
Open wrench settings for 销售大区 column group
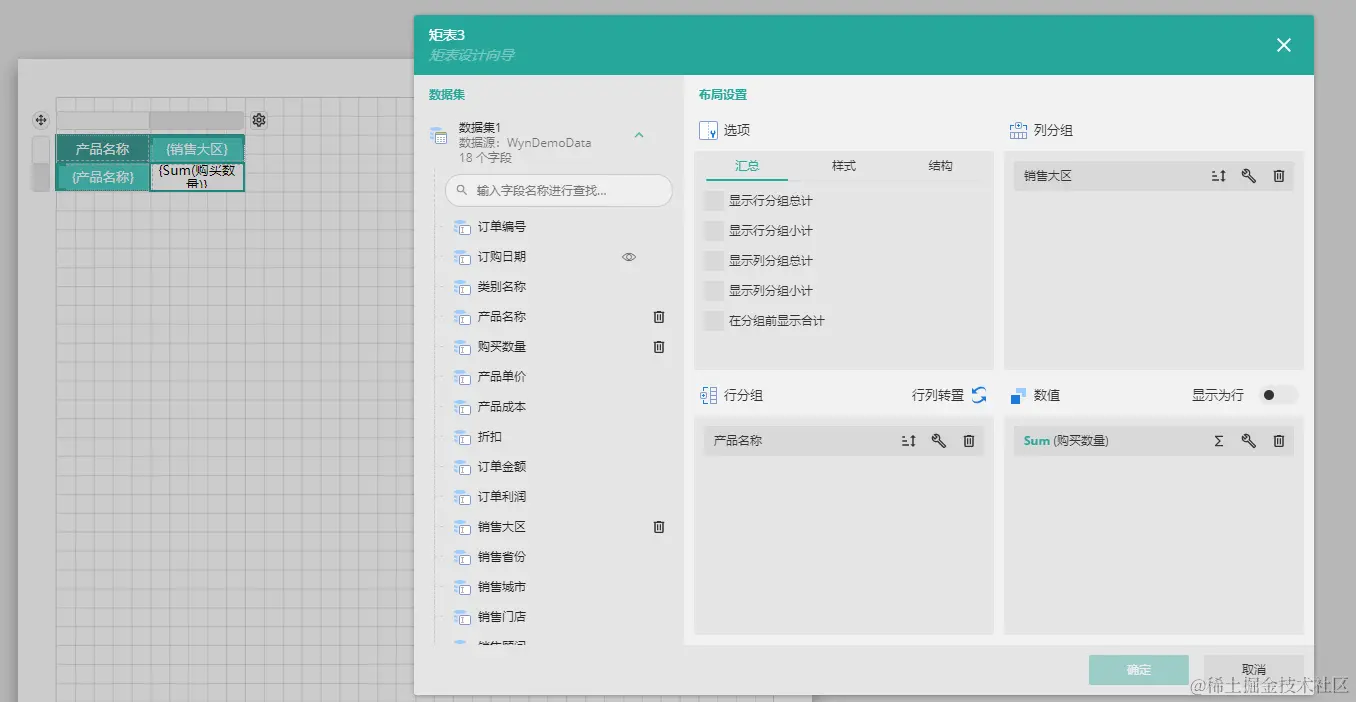pyautogui.click(x=1248, y=176)
